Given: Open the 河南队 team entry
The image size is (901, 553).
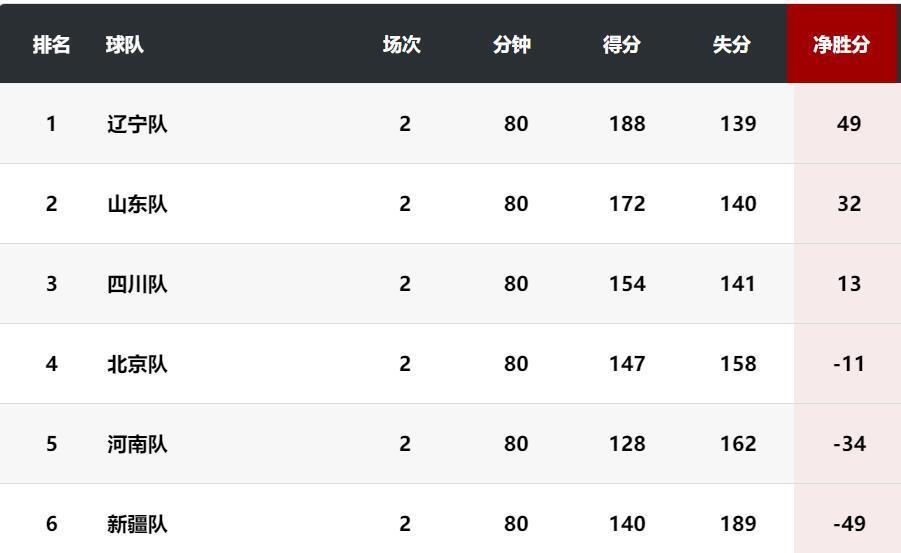Looking at the screenshot, I should coord(137,444).
